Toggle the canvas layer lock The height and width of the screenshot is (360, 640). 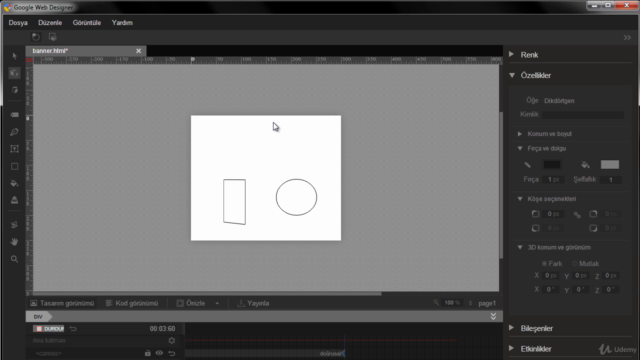pyautogui.click(x=148, y=353)
